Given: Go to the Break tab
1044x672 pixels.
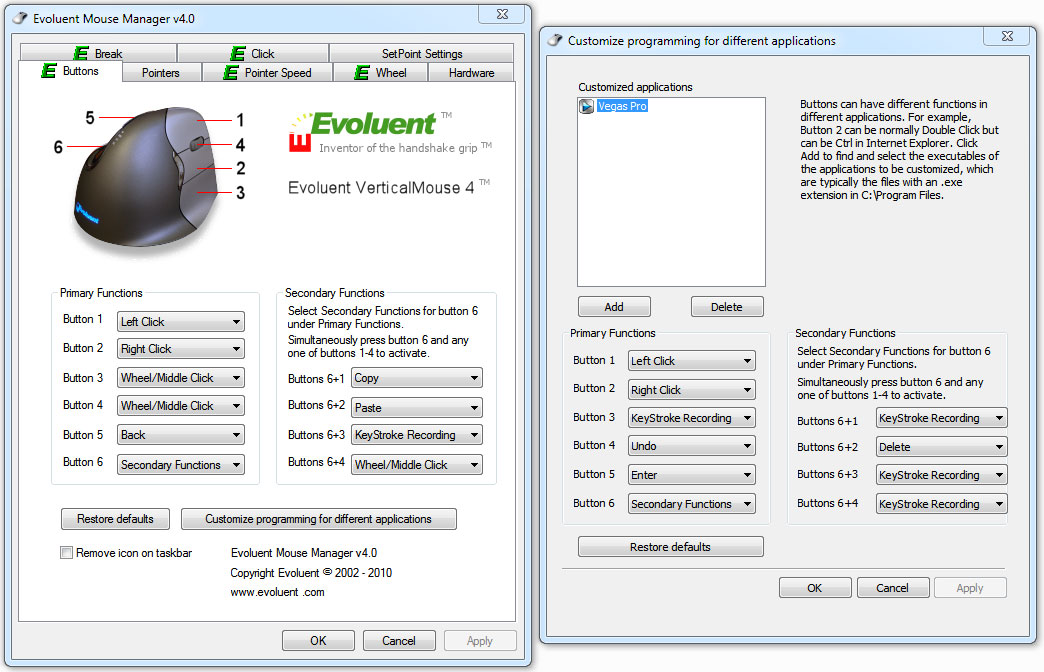Looking at the screenshot, I should coord(98,54).
